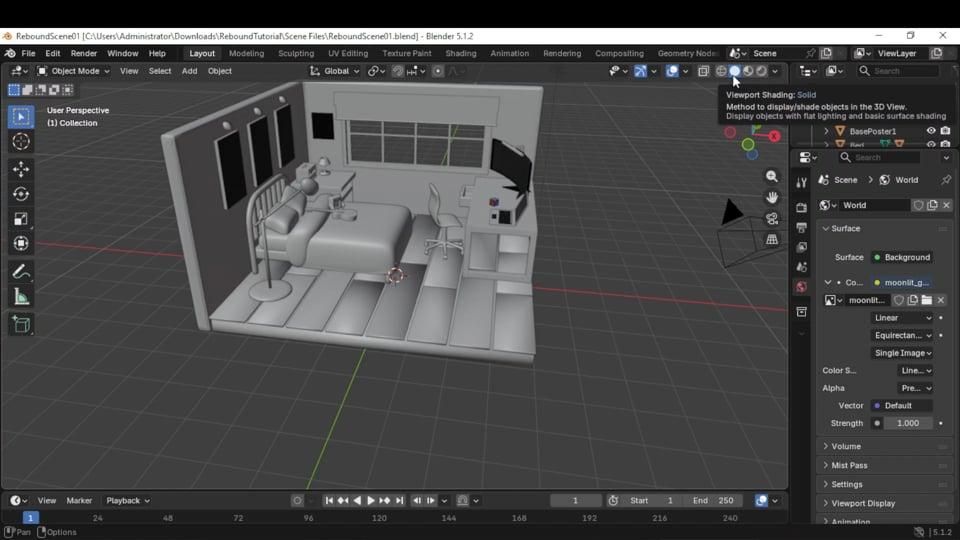Click the Surface Background shader button
The image size is (960, 540).
[x=902, y=257]
